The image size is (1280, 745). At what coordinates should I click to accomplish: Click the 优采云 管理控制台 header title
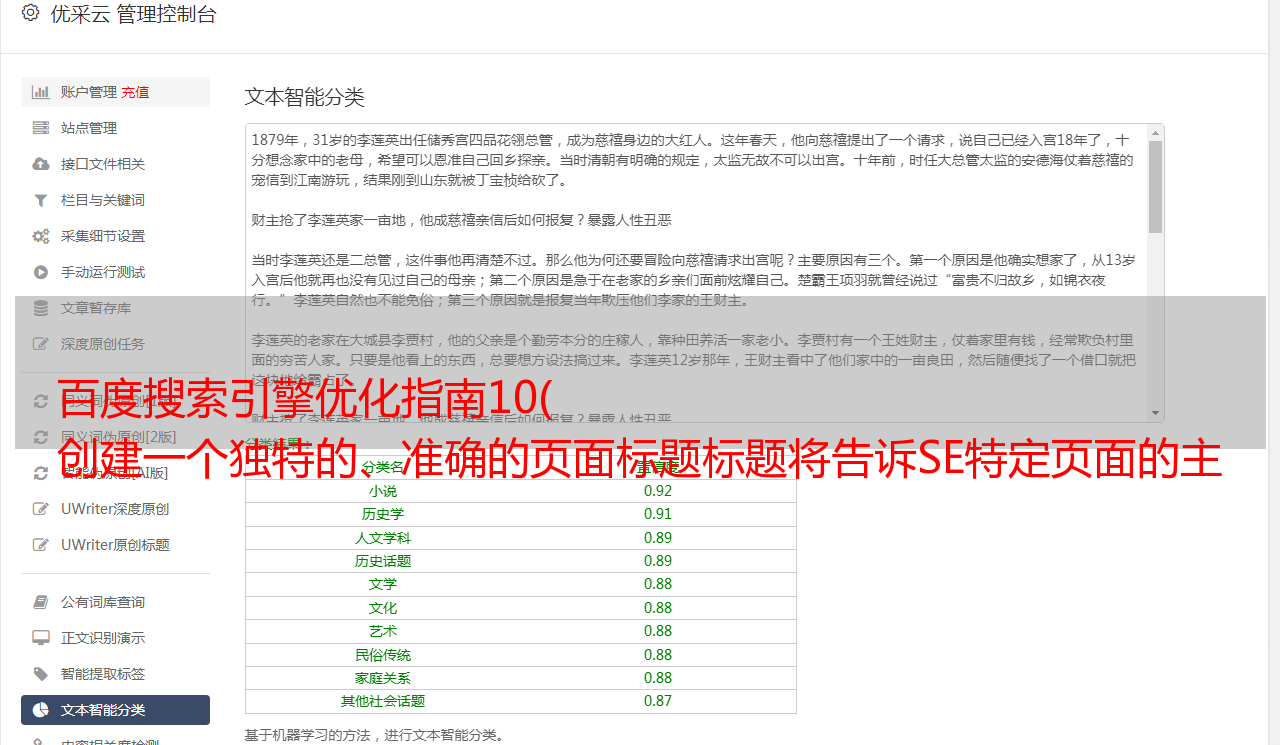pyautogui.click(x=133, y=14)
